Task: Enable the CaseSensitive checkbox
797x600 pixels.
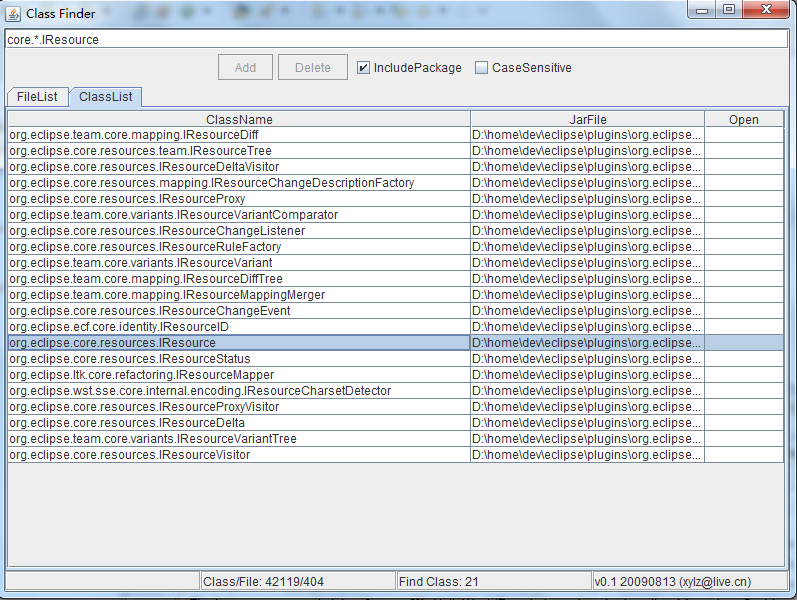Action: click(481, 68)
